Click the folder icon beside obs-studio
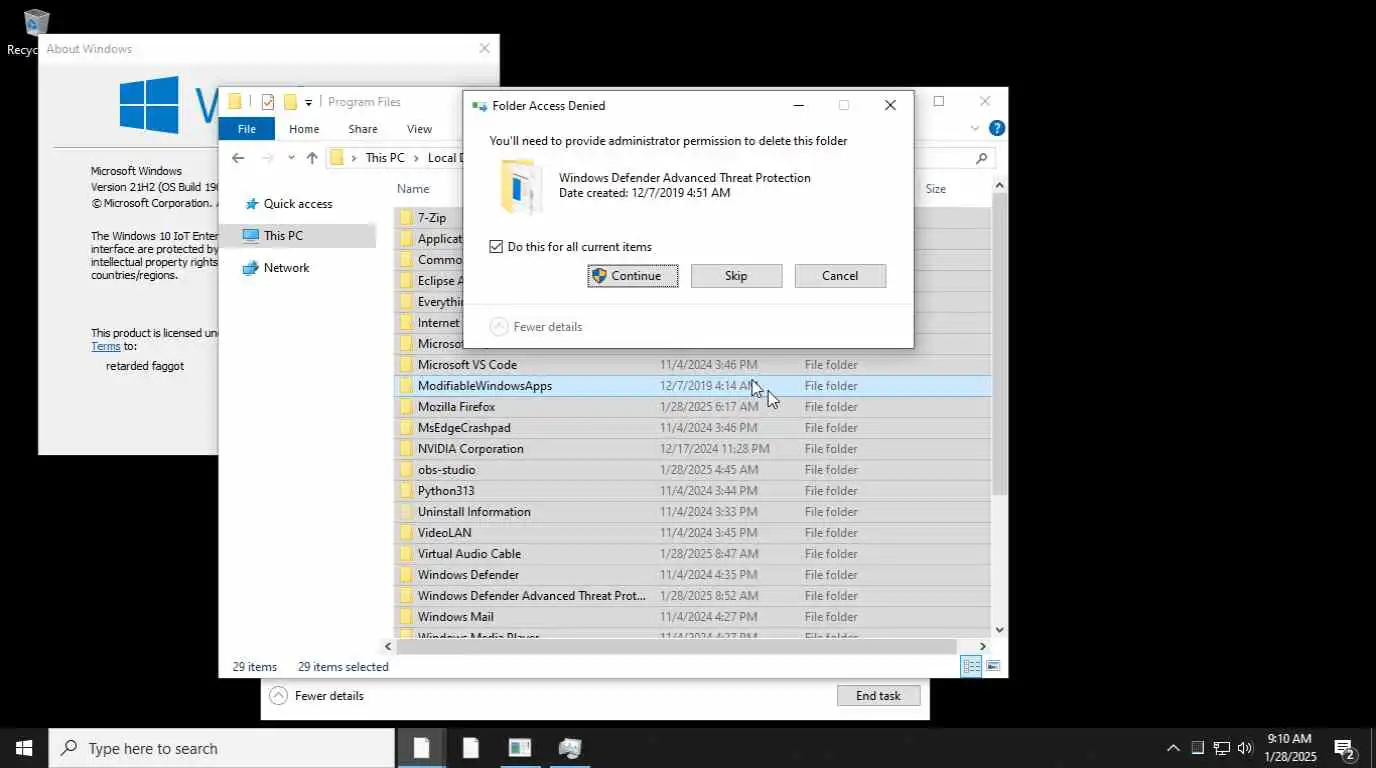 pyautogui.click(x=406, y=470)
